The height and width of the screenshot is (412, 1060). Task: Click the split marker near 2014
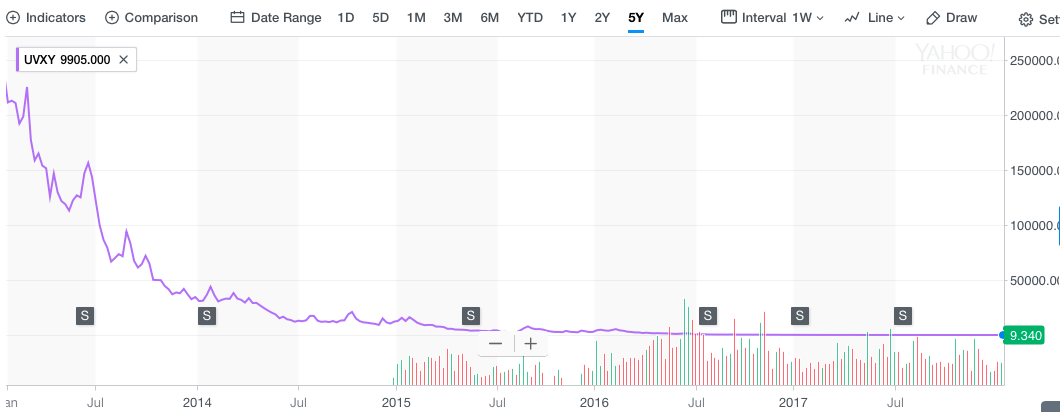click(206, 316)
